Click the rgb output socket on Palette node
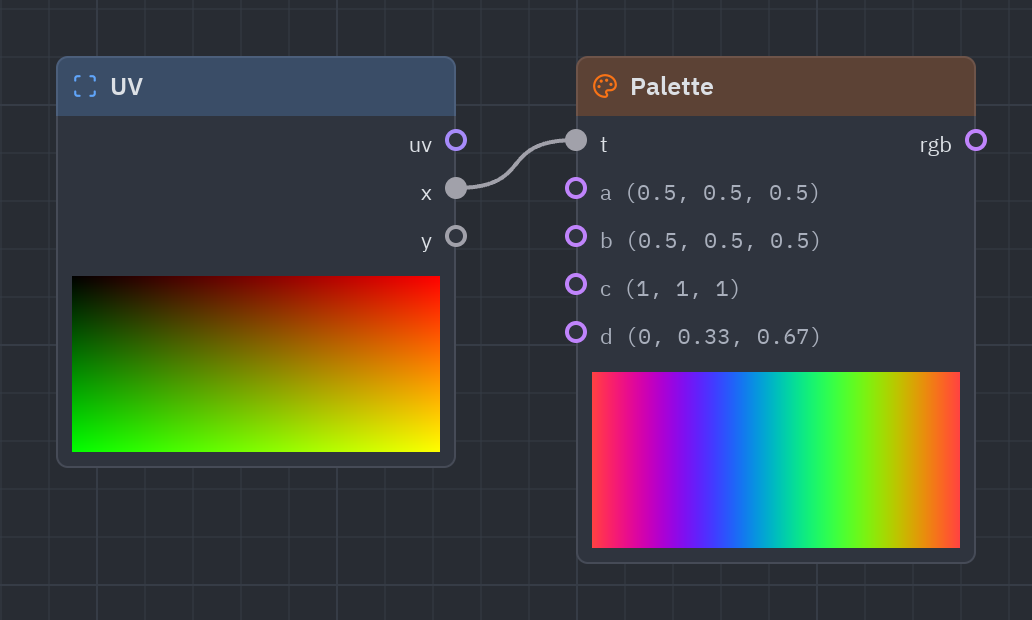This screenshot has width=1032, height=620. (x=976, y=140)
